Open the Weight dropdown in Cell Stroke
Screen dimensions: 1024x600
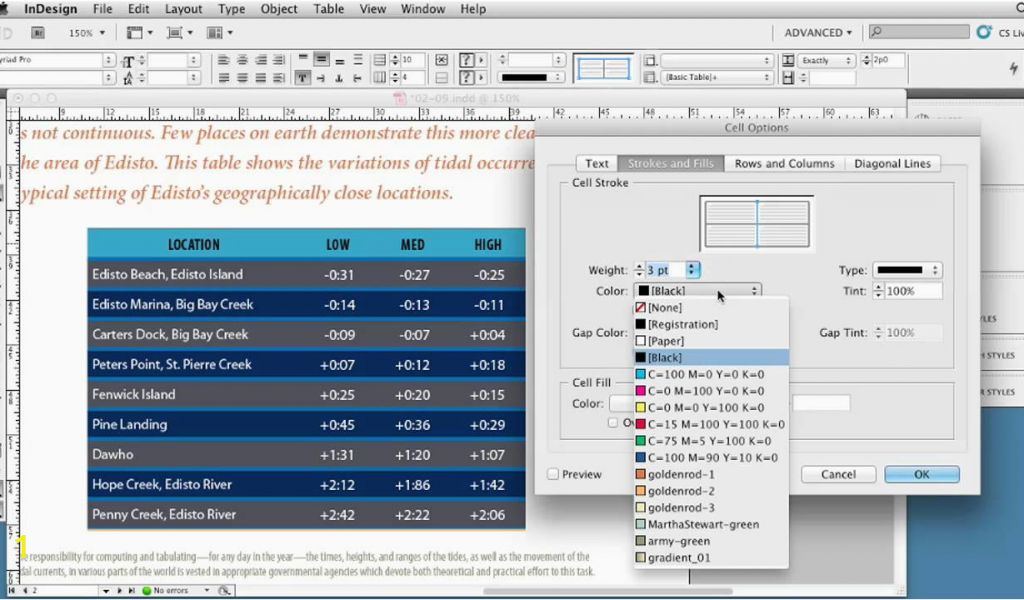pyautogui.click(x=692, y=270)
